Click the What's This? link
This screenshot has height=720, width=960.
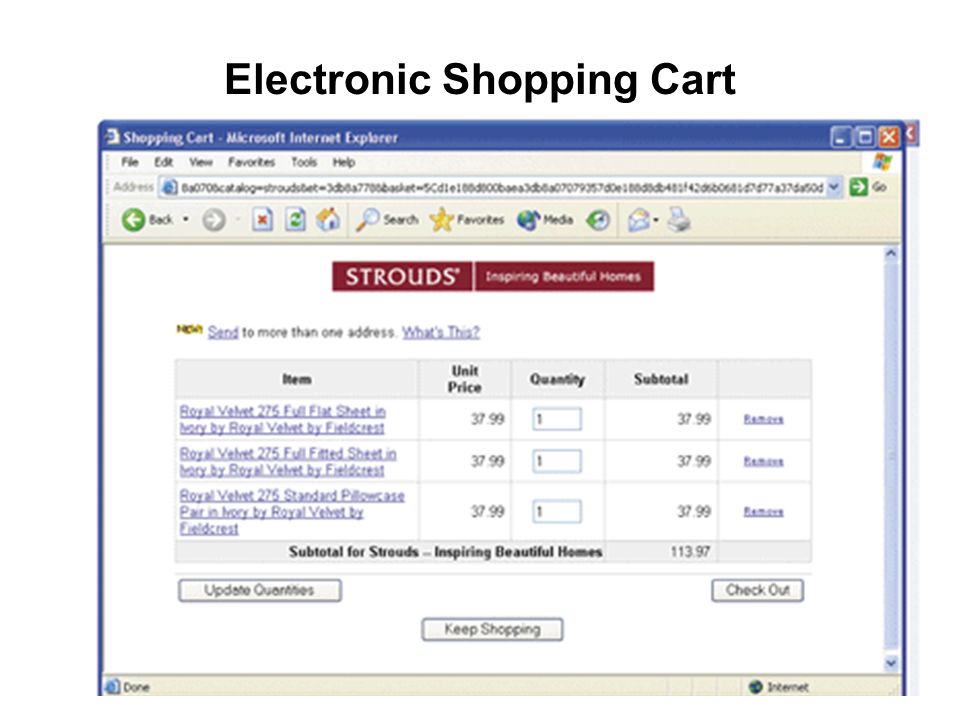441,332
